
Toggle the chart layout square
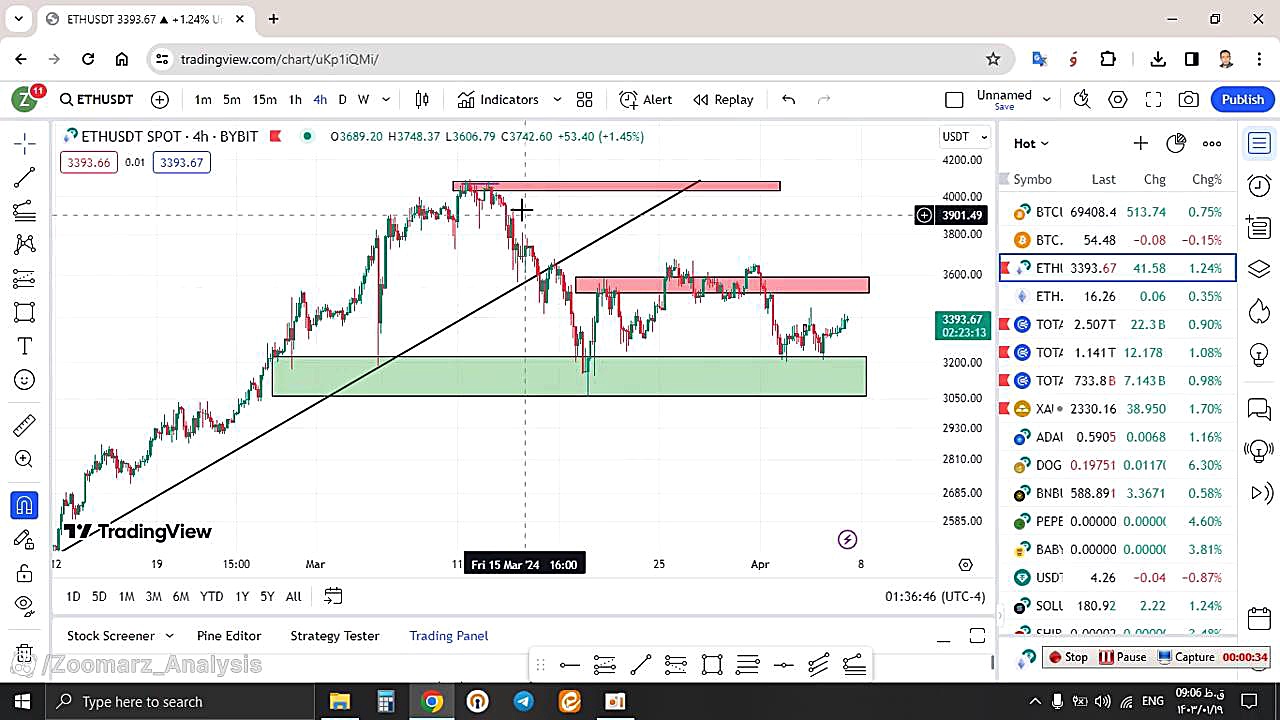pos(954,99)
